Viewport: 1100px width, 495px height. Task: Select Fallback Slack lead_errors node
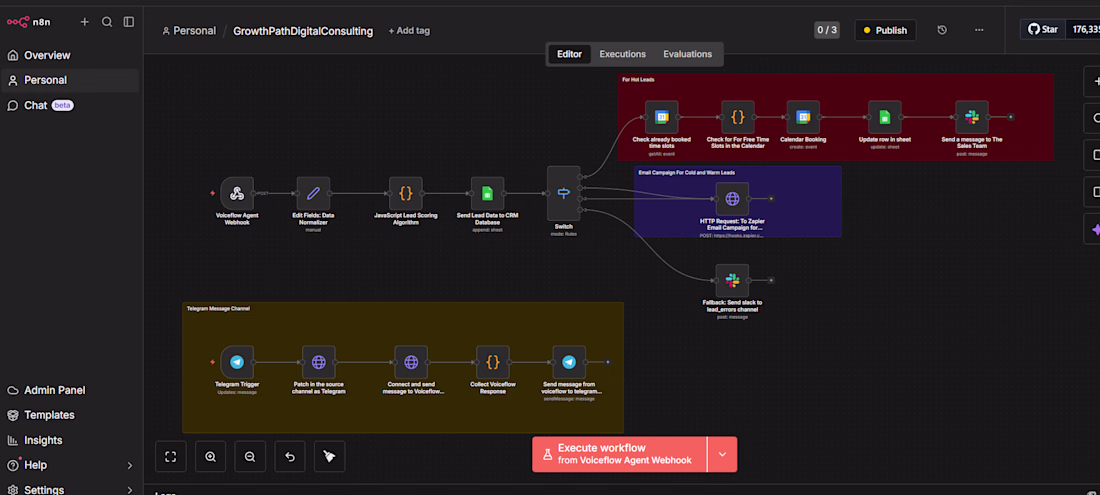coord(732,280)
